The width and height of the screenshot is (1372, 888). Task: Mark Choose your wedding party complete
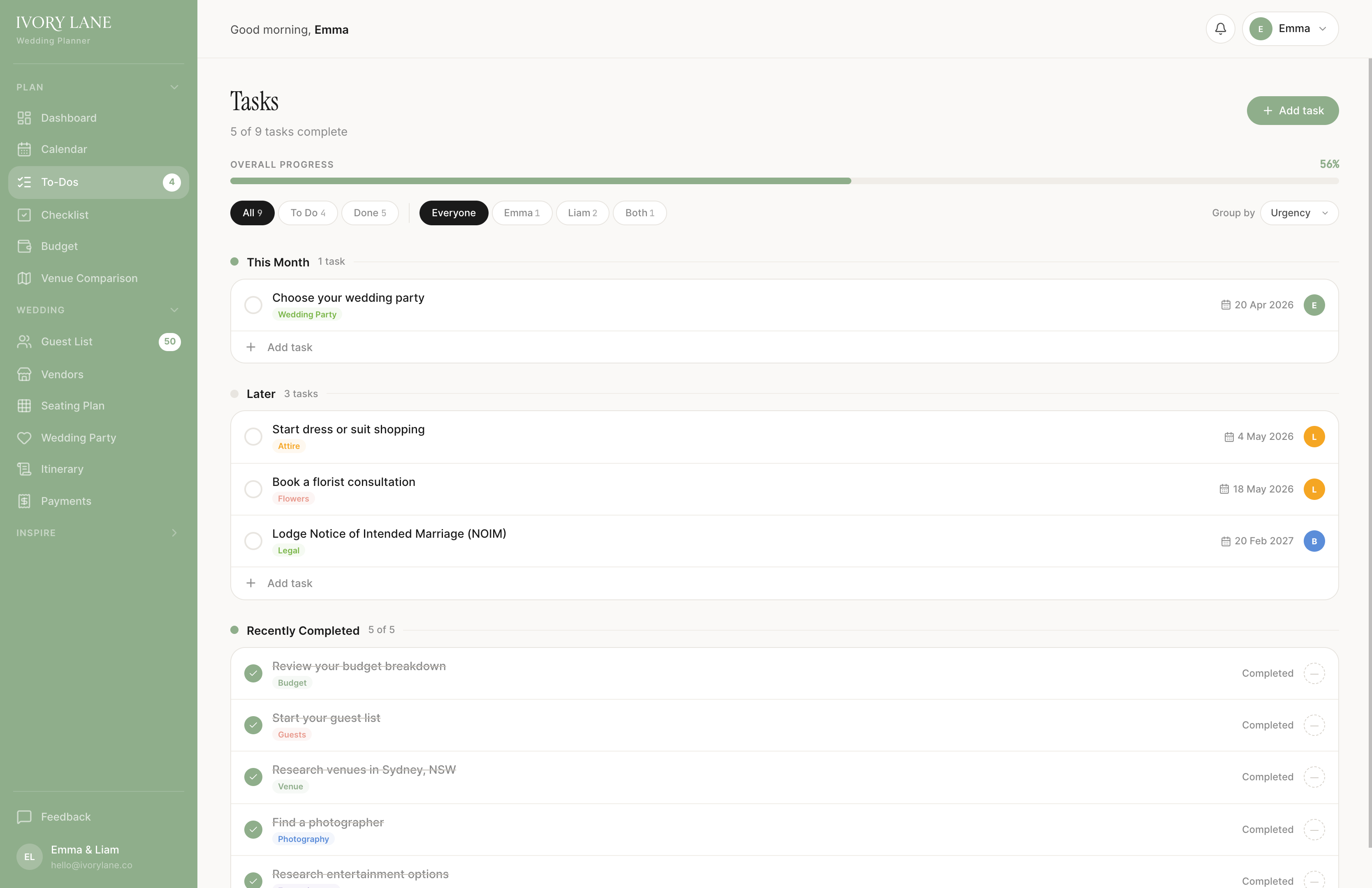click(253, 305)
